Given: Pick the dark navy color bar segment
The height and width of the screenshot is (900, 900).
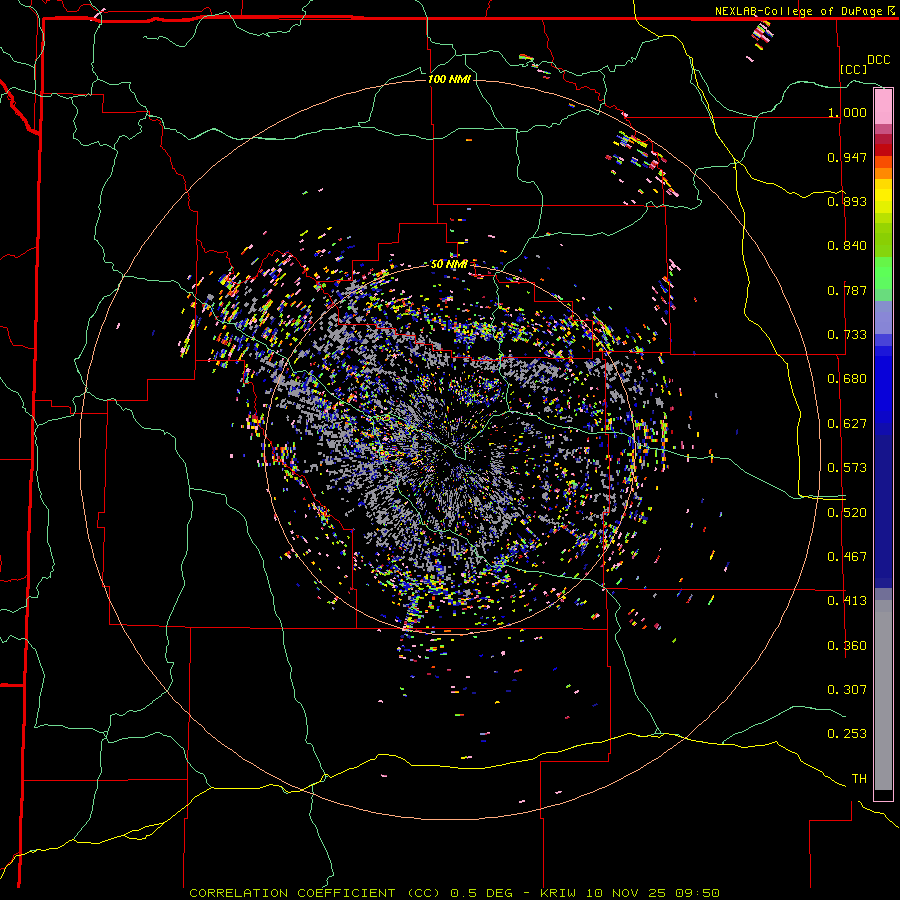Looking at the screenshot, I should point(883,511).
